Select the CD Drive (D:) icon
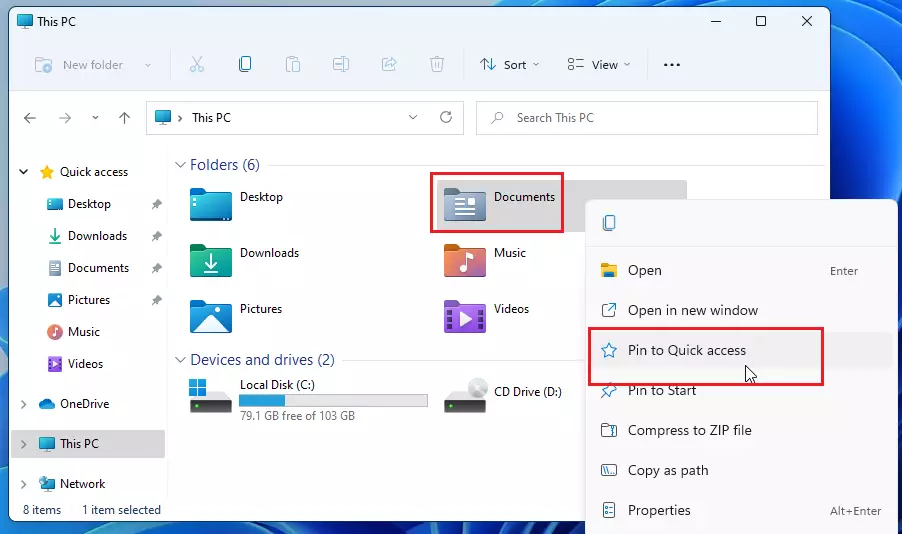 [465, 395]
